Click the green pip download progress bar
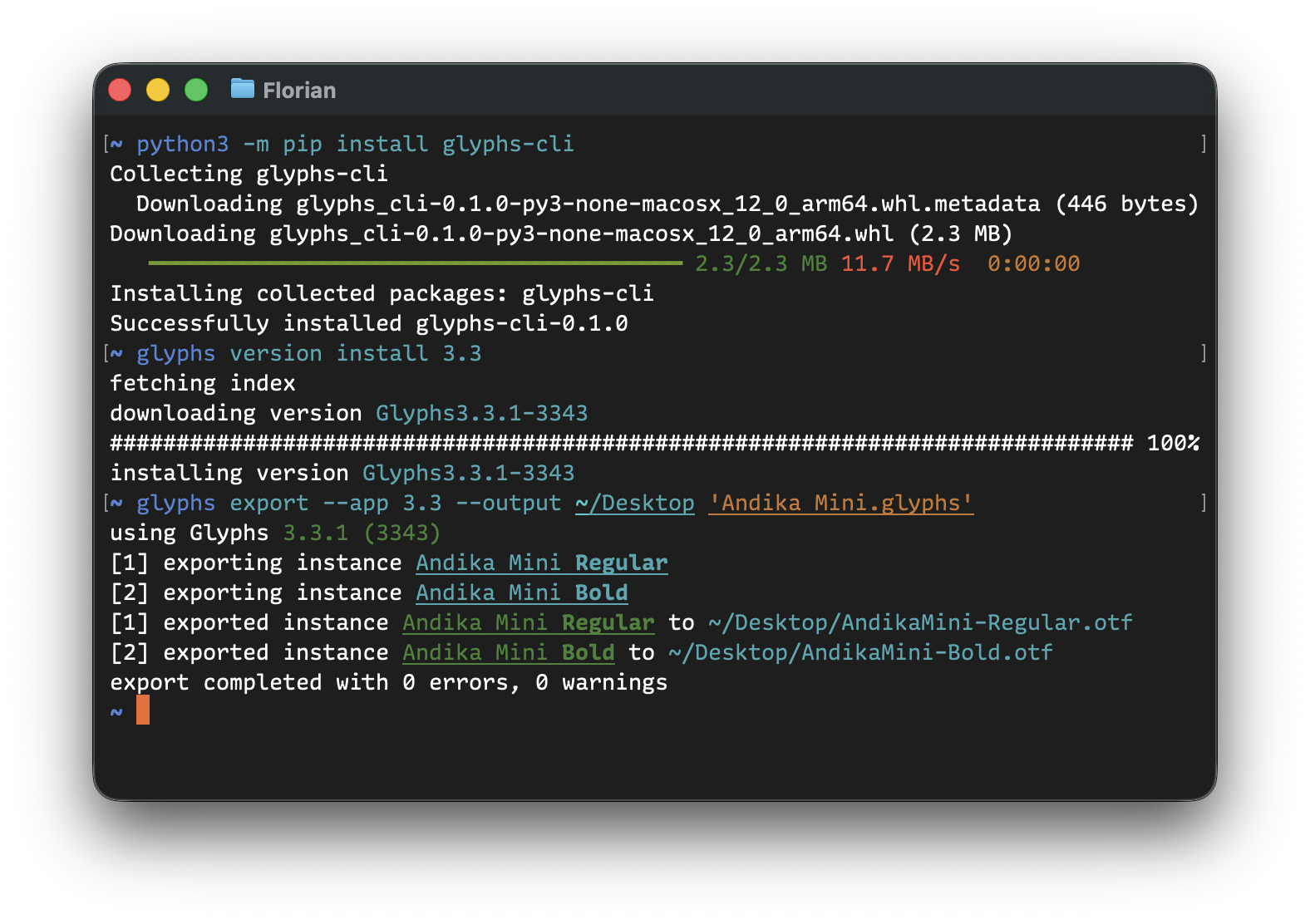1310x924 pixels. (416, 263)
